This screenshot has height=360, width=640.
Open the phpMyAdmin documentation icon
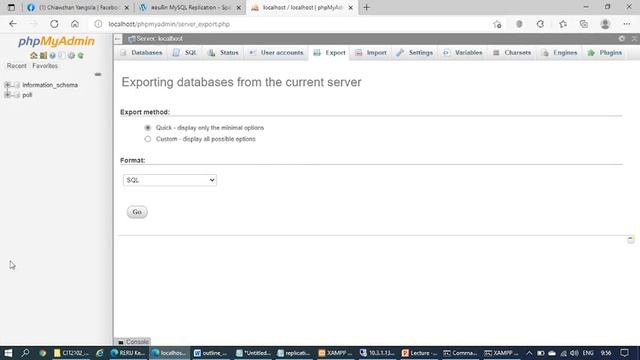tap(52, 56)
